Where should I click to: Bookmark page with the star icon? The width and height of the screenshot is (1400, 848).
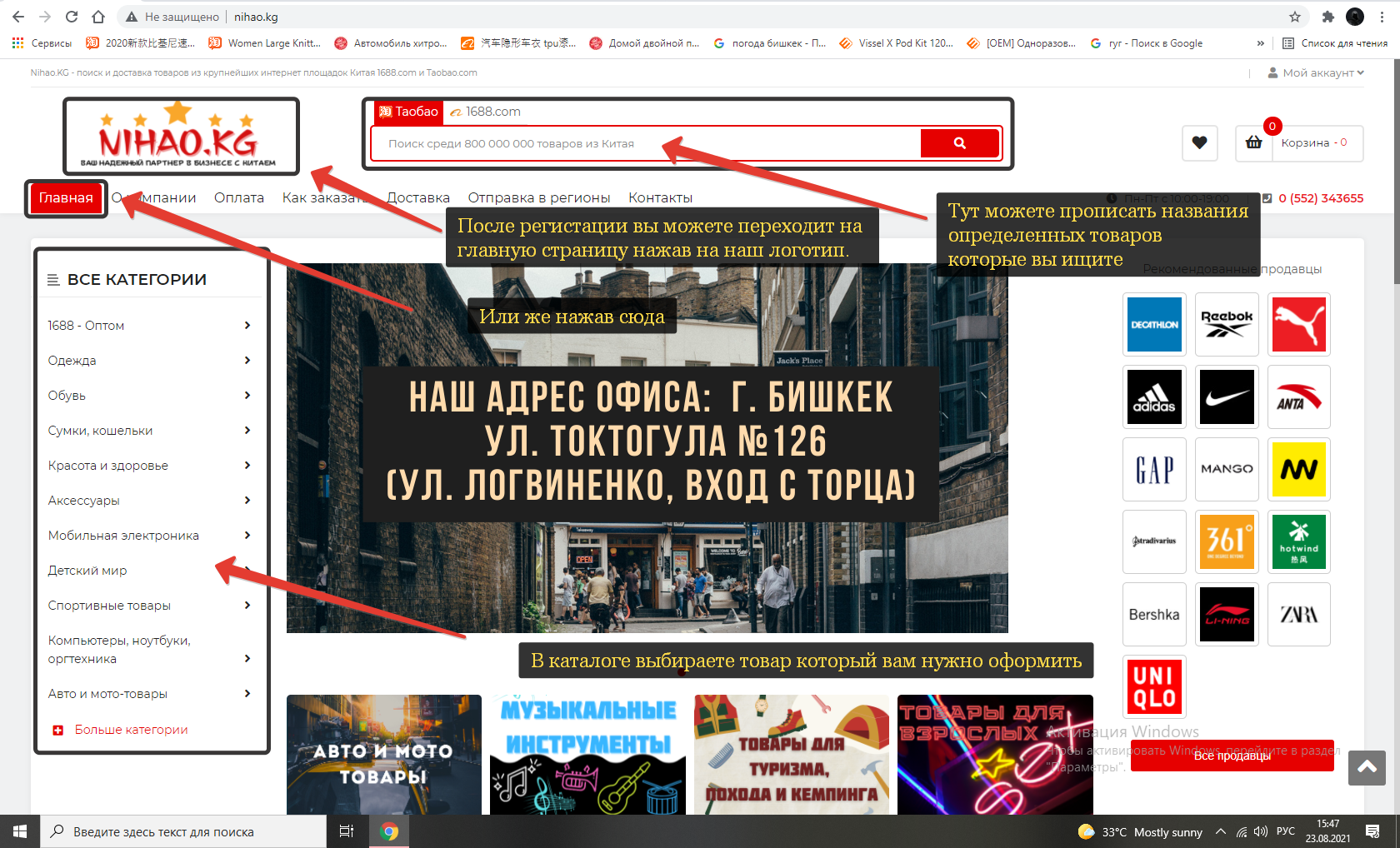1295,17
